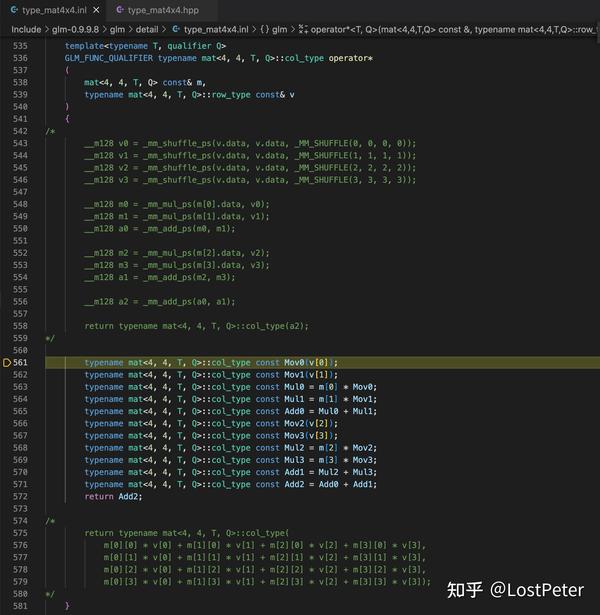Click line number 572 in the gutter
This screenshot has width=600, height=615.
pos(20,496)
